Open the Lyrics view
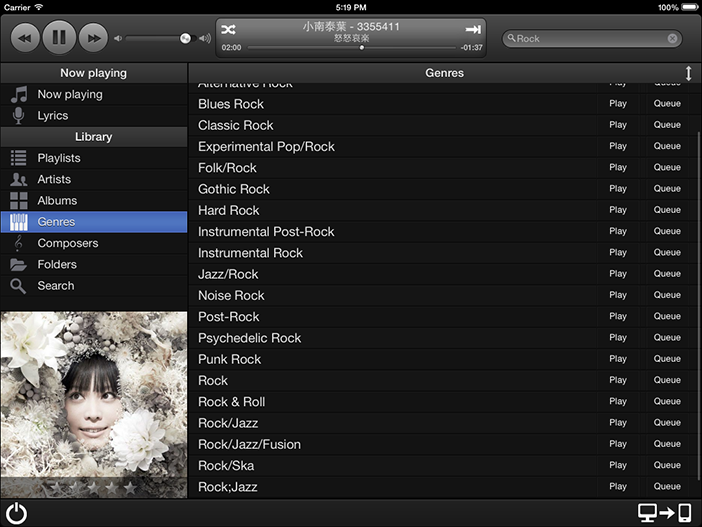 53,116
